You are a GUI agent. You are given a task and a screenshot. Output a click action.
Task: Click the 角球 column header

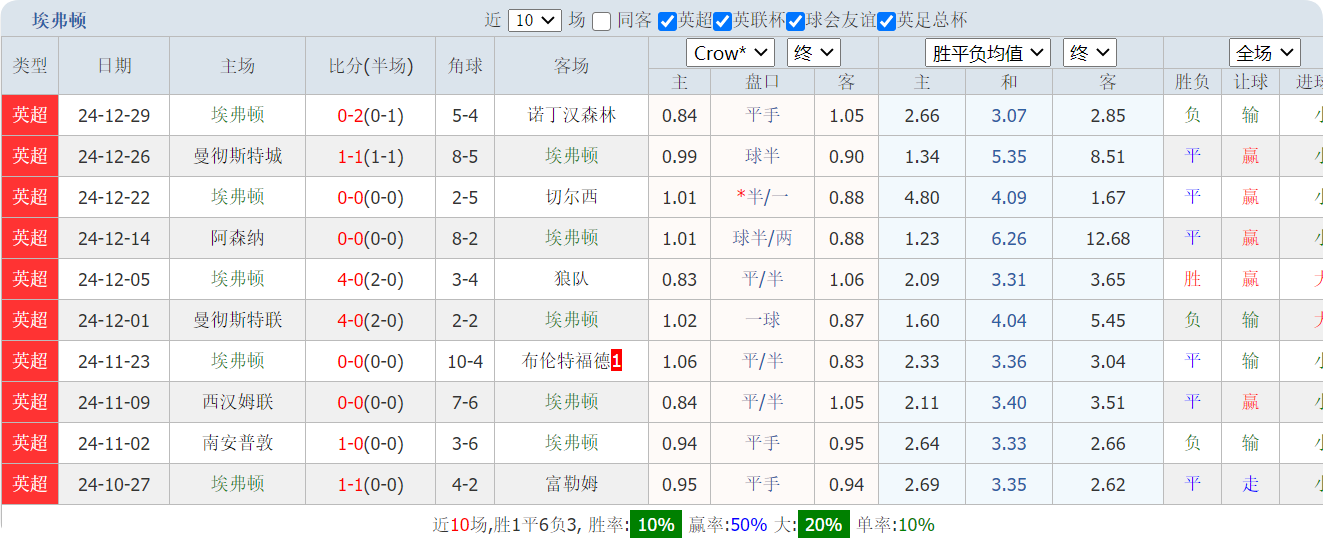pyautogui.click(x=465, y=66)
